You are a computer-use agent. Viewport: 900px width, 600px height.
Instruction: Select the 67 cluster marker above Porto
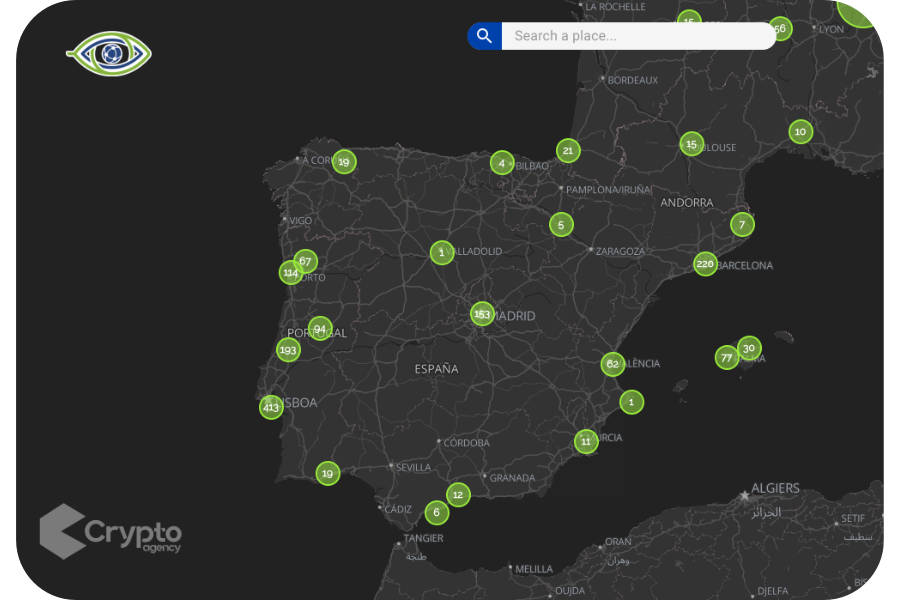pos(306,261)
